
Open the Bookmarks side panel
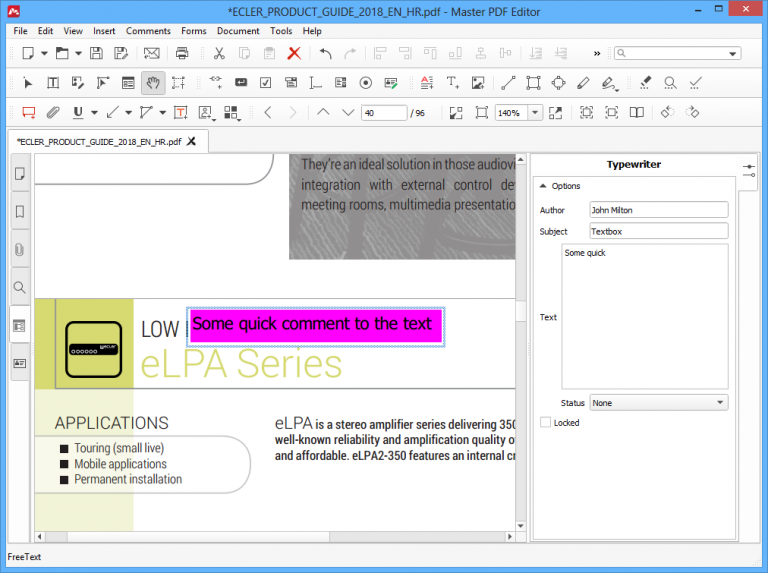coord(20,212)
